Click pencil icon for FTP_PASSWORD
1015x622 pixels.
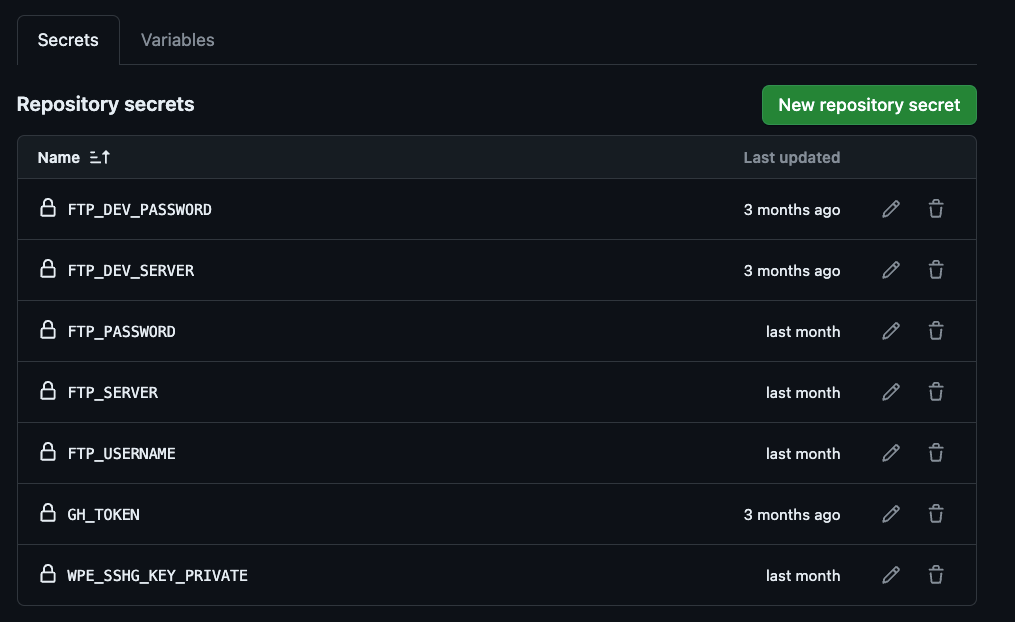891,331
